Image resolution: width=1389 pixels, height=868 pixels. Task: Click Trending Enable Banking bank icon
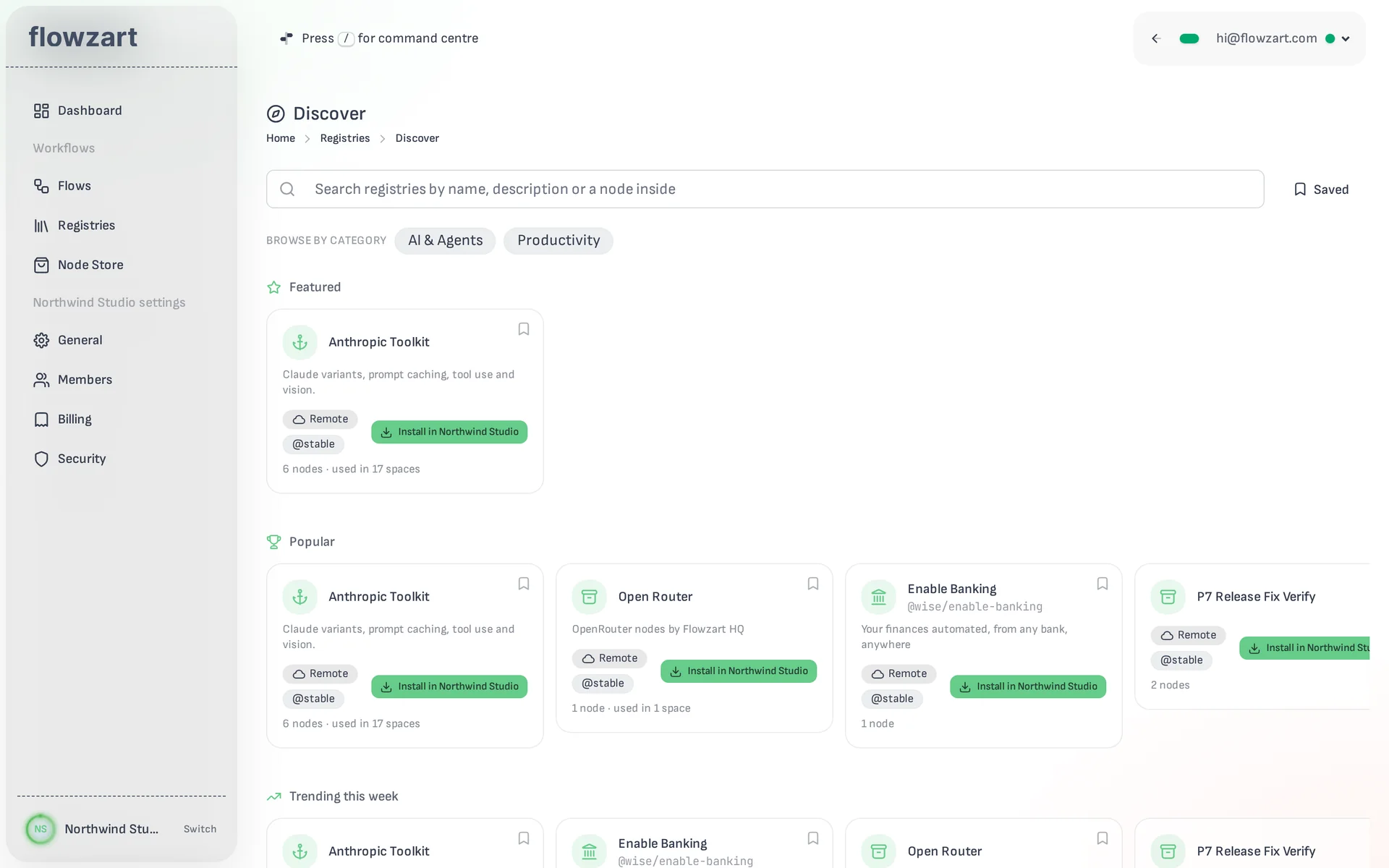coord(590,851)
